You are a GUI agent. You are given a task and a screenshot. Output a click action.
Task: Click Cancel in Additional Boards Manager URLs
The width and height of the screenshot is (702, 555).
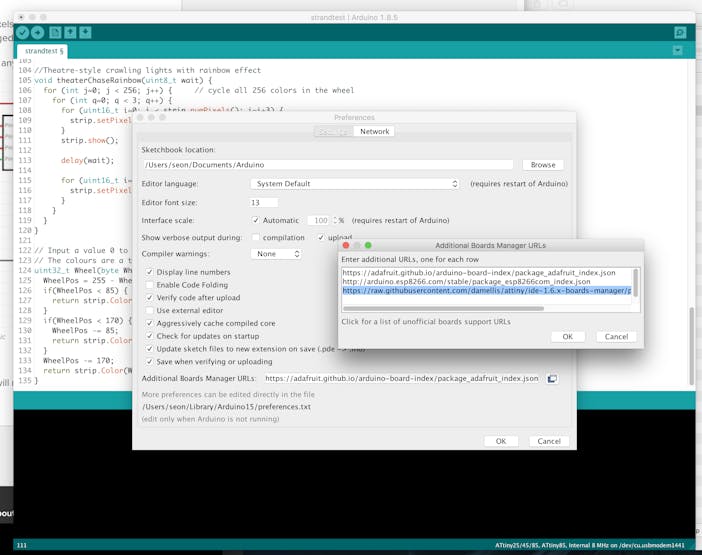tap(616, 337)
